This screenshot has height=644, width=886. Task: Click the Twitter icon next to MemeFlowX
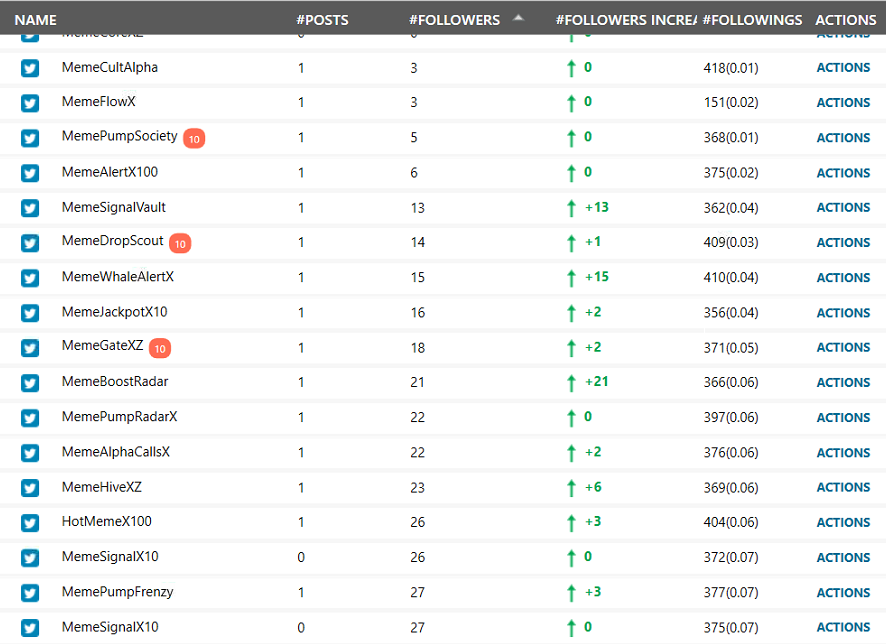point(30,103)
